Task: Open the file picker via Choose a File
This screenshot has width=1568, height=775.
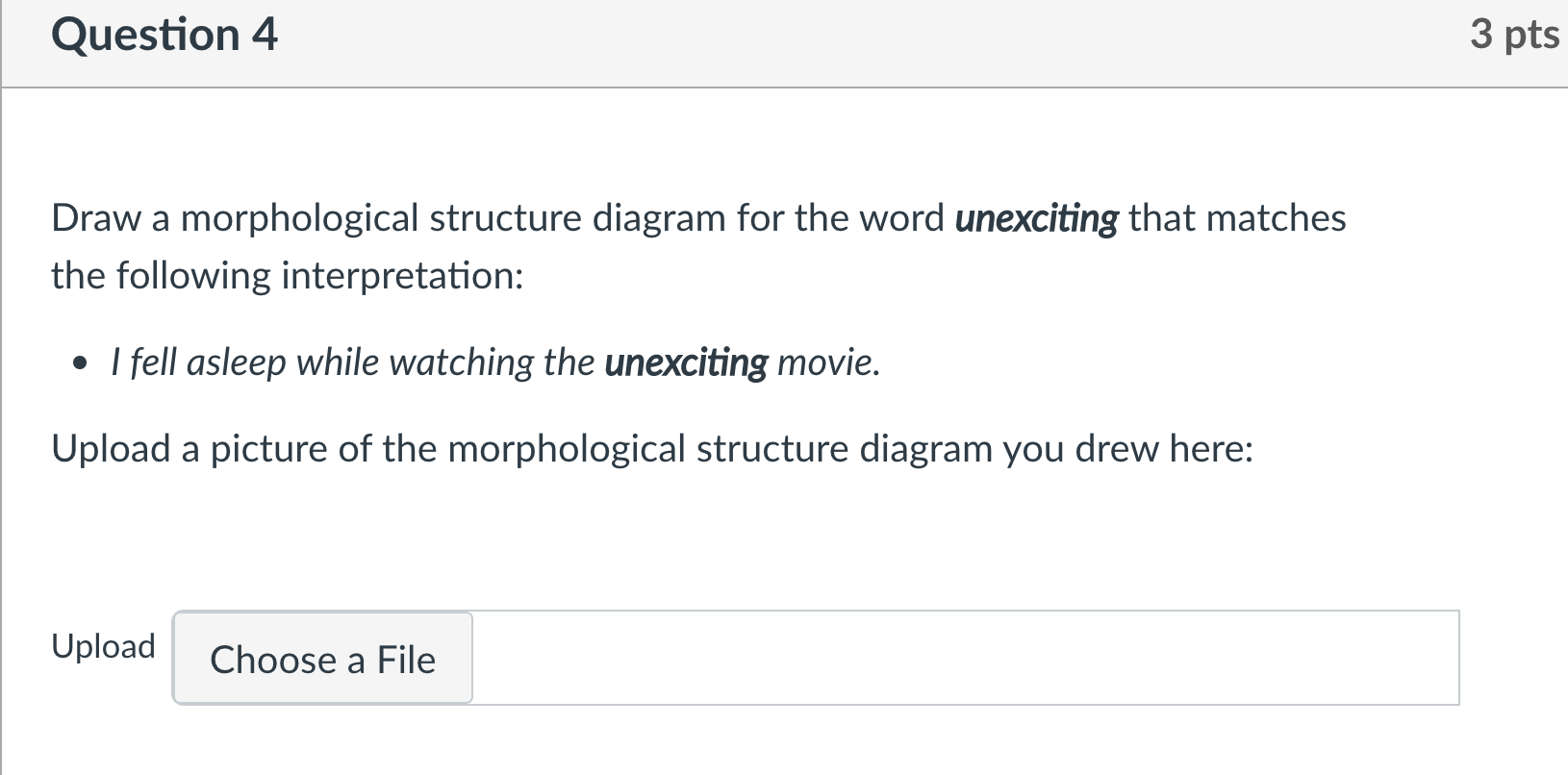Action: pos(321,659)
